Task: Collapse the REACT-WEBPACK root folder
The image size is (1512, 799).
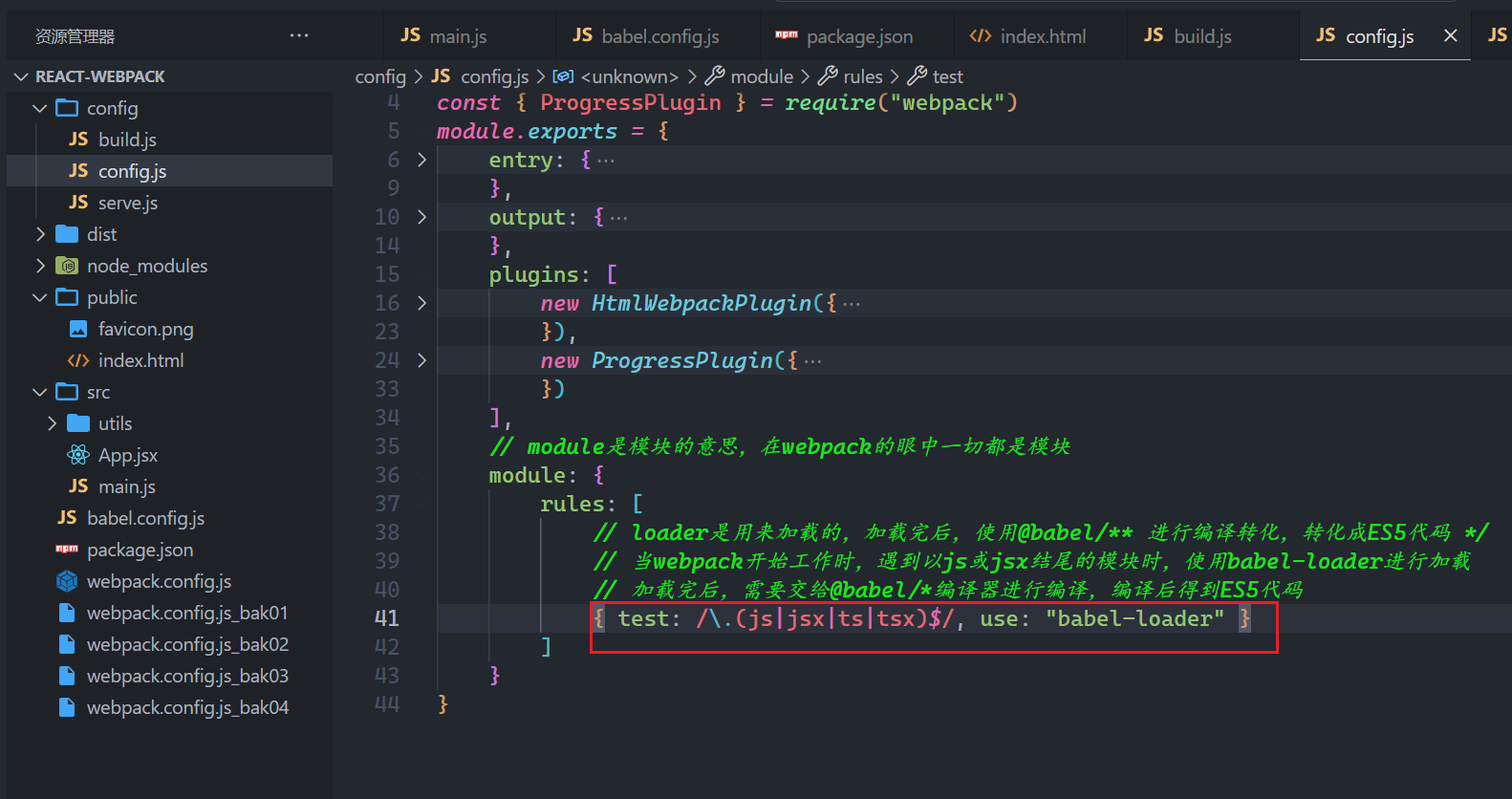Action: [x=21, y=76]
